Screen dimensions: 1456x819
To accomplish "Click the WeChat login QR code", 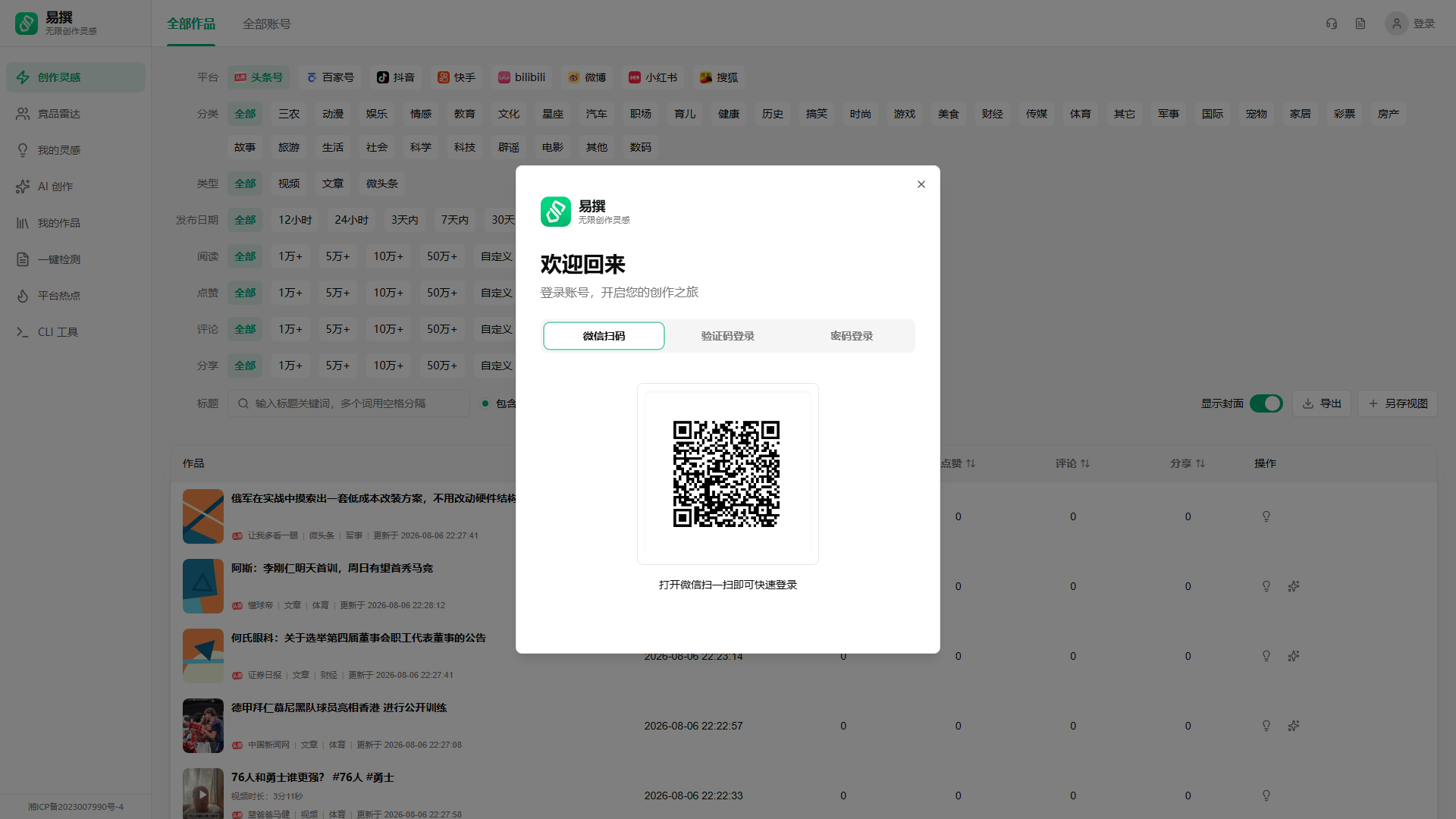I will tap(726, 474).
